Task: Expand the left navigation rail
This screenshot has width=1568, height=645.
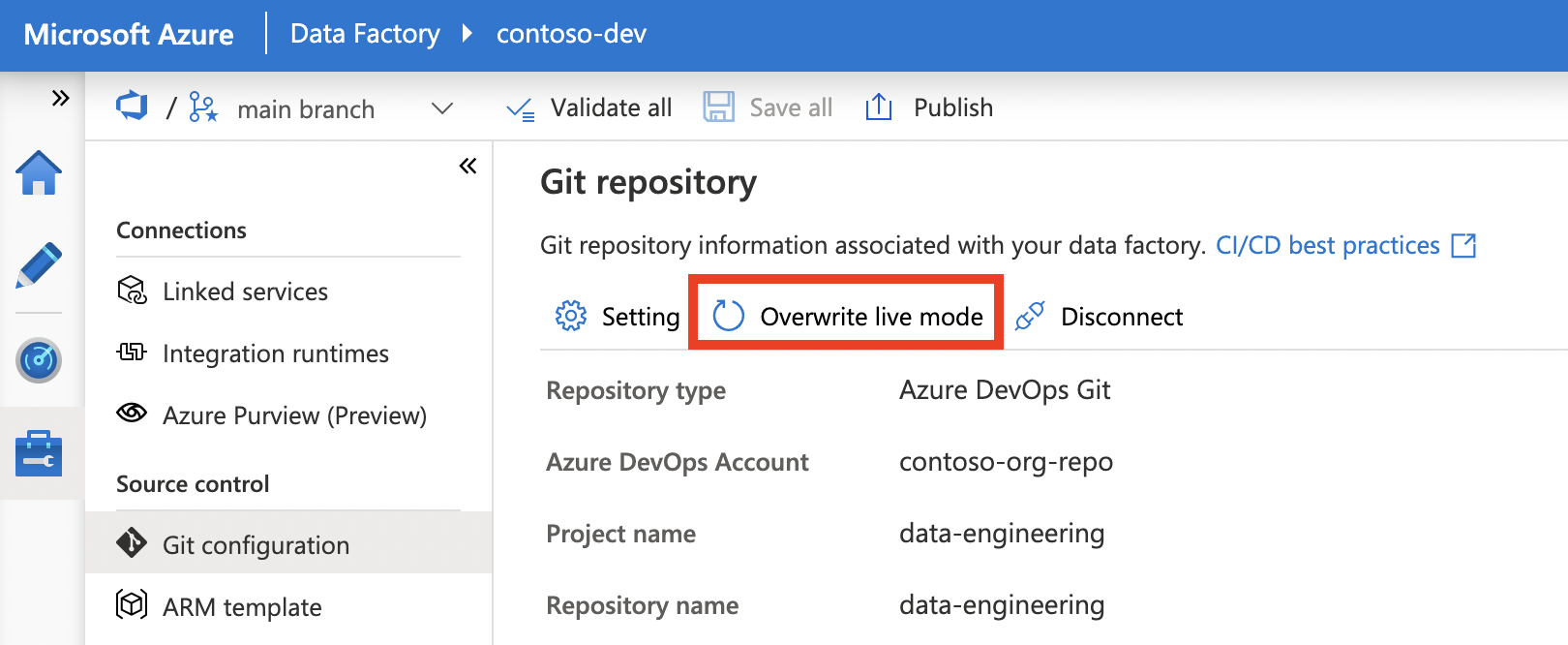Action: (x=60, y=98)
